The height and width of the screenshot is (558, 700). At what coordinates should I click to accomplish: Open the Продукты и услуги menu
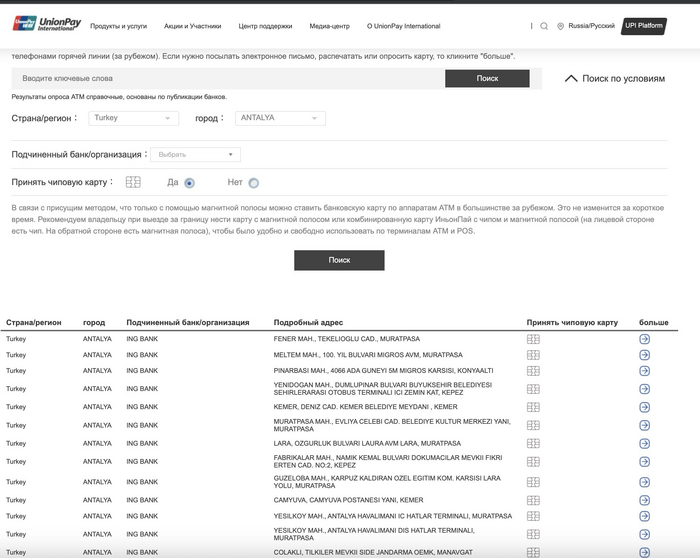(119, 26)
